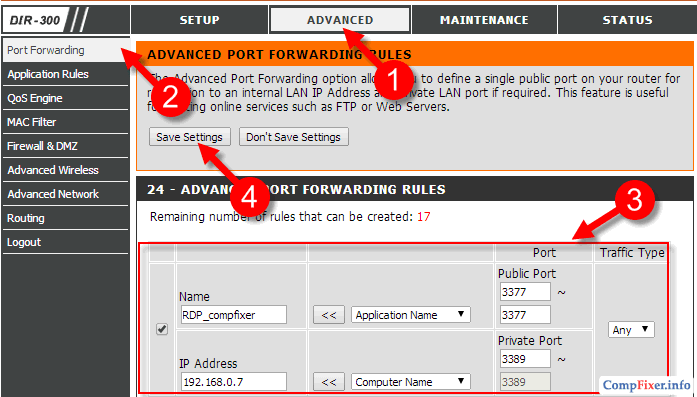697x397 pixels.
Task: Expand the Computer Name dropdown
Action: [410, 381]
